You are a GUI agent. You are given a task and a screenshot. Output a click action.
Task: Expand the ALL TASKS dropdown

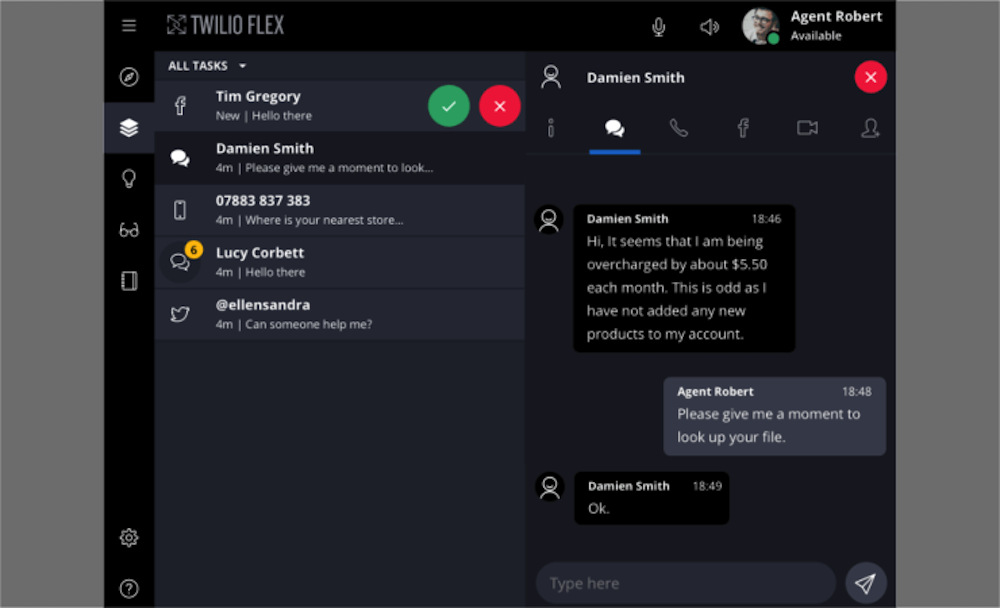click(207, 66)
